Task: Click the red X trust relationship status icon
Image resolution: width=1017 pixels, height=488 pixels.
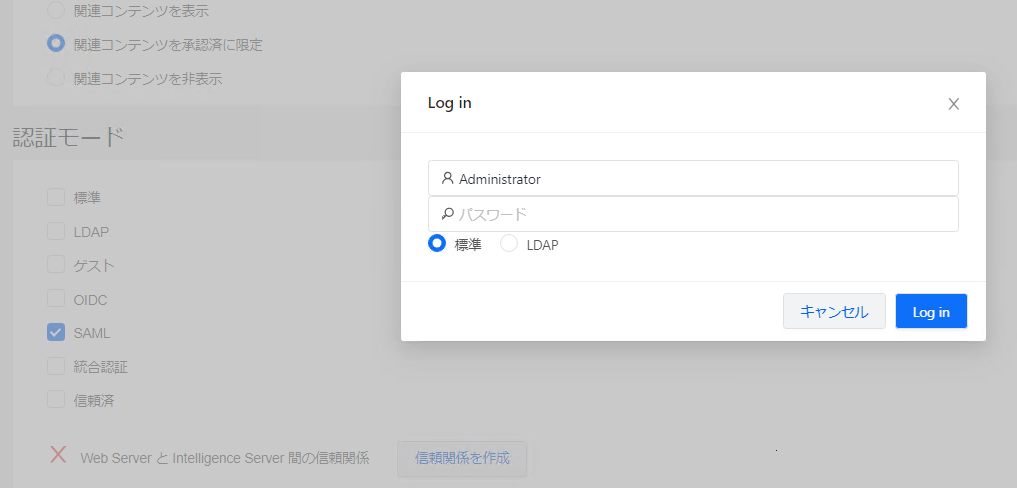Action: tap(58, 454)
